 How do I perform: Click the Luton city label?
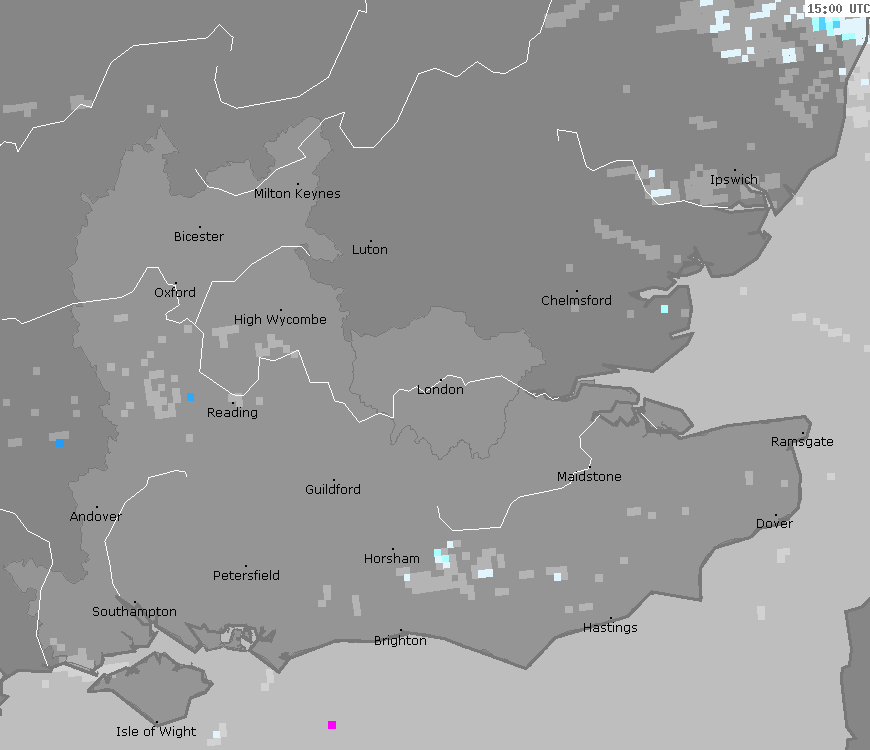click(370, 250)
